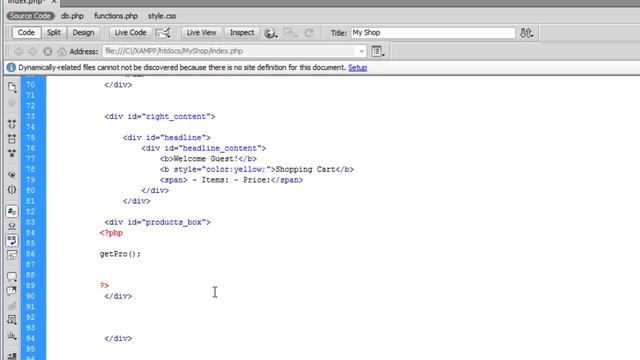Click the Setup link in info bar
The width and height of the screenshot is (640, 360).
click(358, 68)
